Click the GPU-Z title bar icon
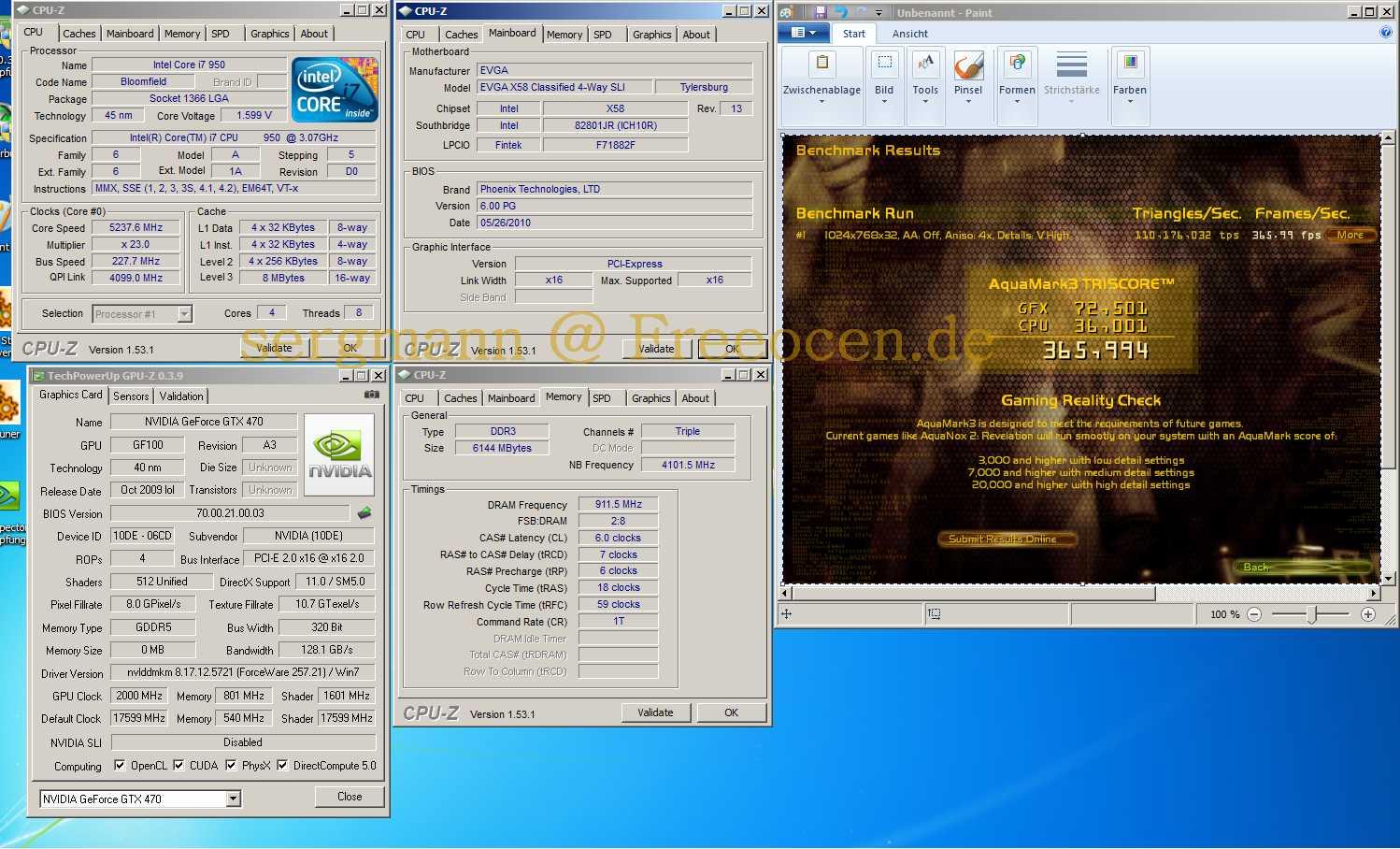 (38, 376)
